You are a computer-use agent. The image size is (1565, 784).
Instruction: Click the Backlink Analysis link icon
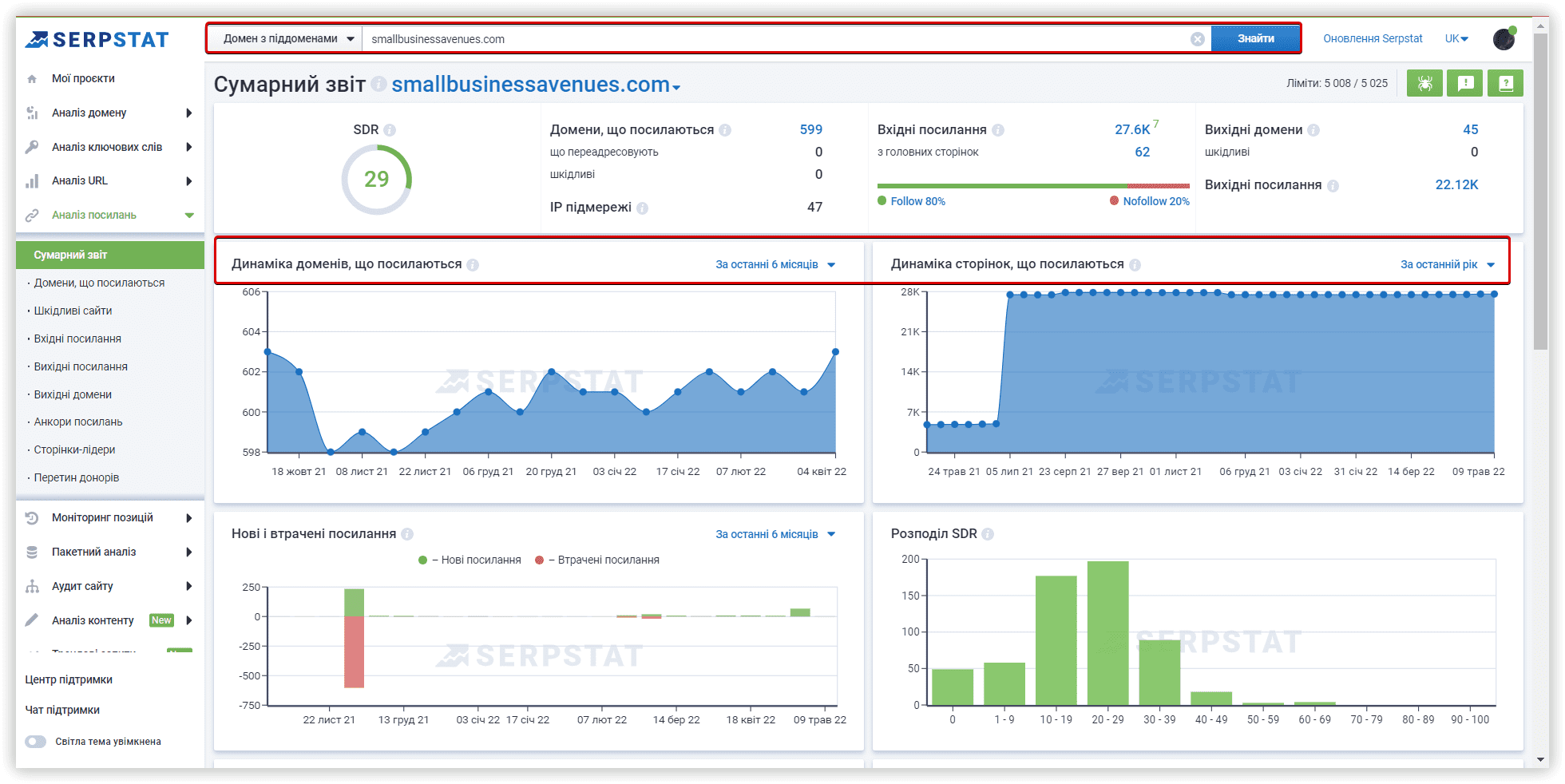pyautogui.click(x=32, y=216)
